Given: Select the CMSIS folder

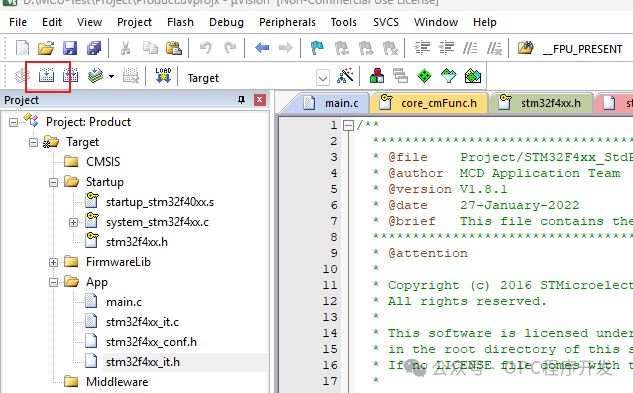Looking at the screenshot, I should click(x=103, y=162).
